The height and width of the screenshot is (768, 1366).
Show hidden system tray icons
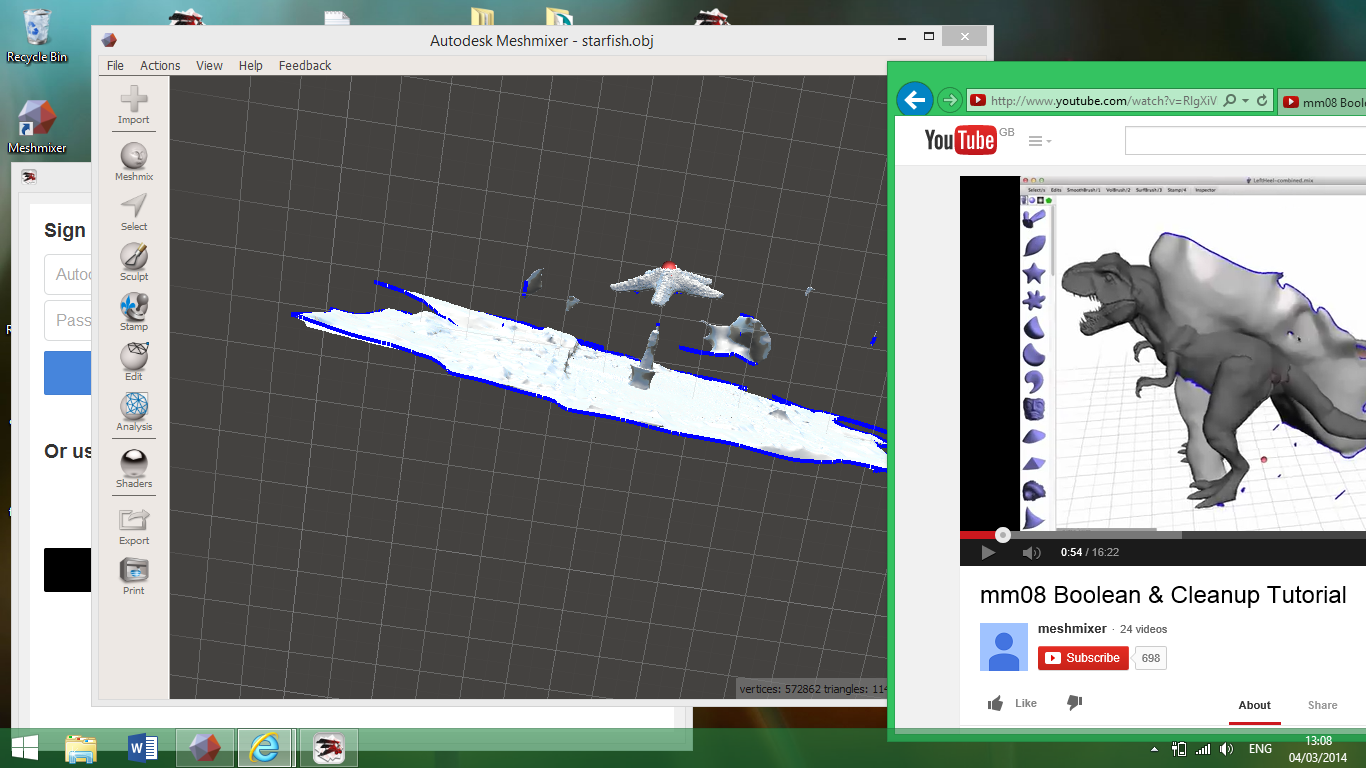[x=1155, y=749]
